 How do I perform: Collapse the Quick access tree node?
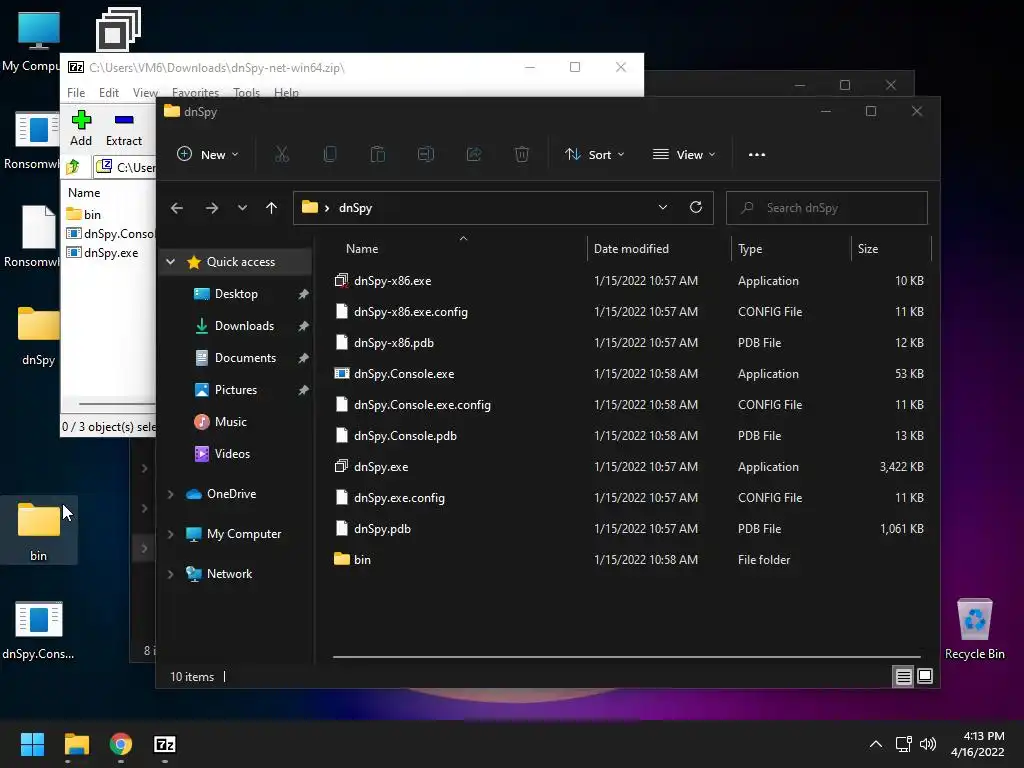click(x=170, y=262)
